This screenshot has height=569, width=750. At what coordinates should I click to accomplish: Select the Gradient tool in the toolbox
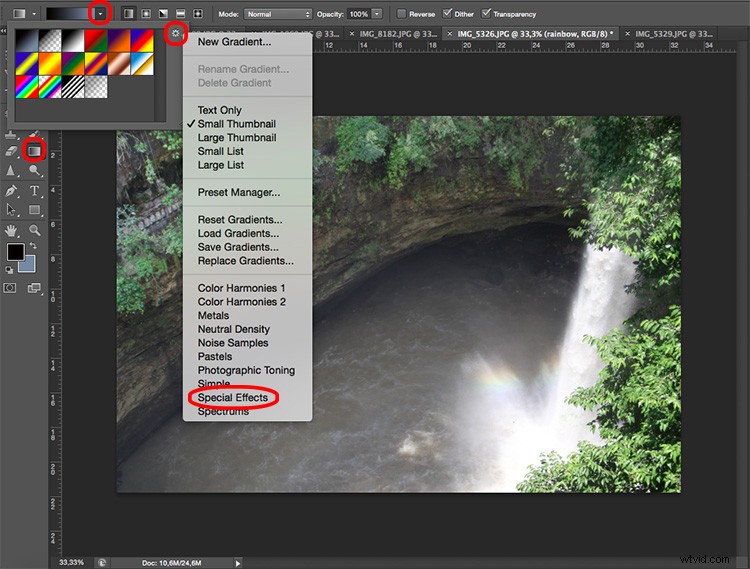(x=34, y=151)
